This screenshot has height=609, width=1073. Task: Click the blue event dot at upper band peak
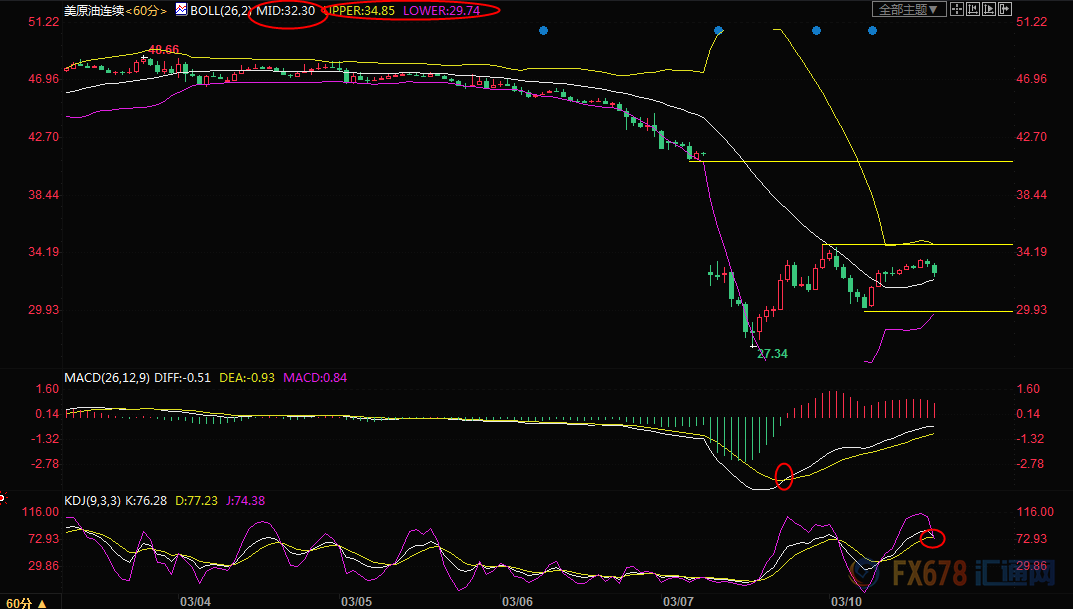tap(718, 31)
